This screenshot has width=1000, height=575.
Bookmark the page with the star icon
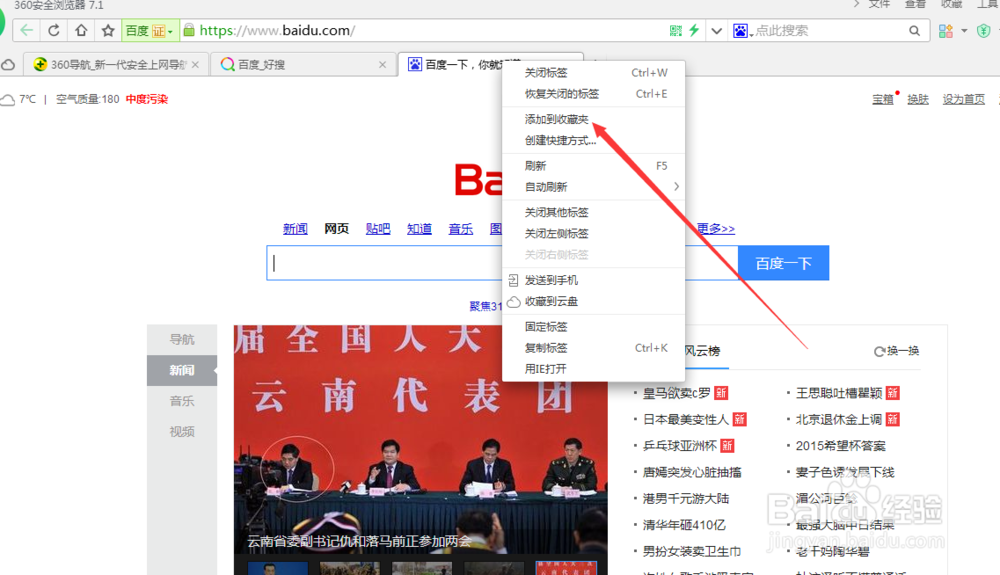pyautogui.click(x=108, y=30)
